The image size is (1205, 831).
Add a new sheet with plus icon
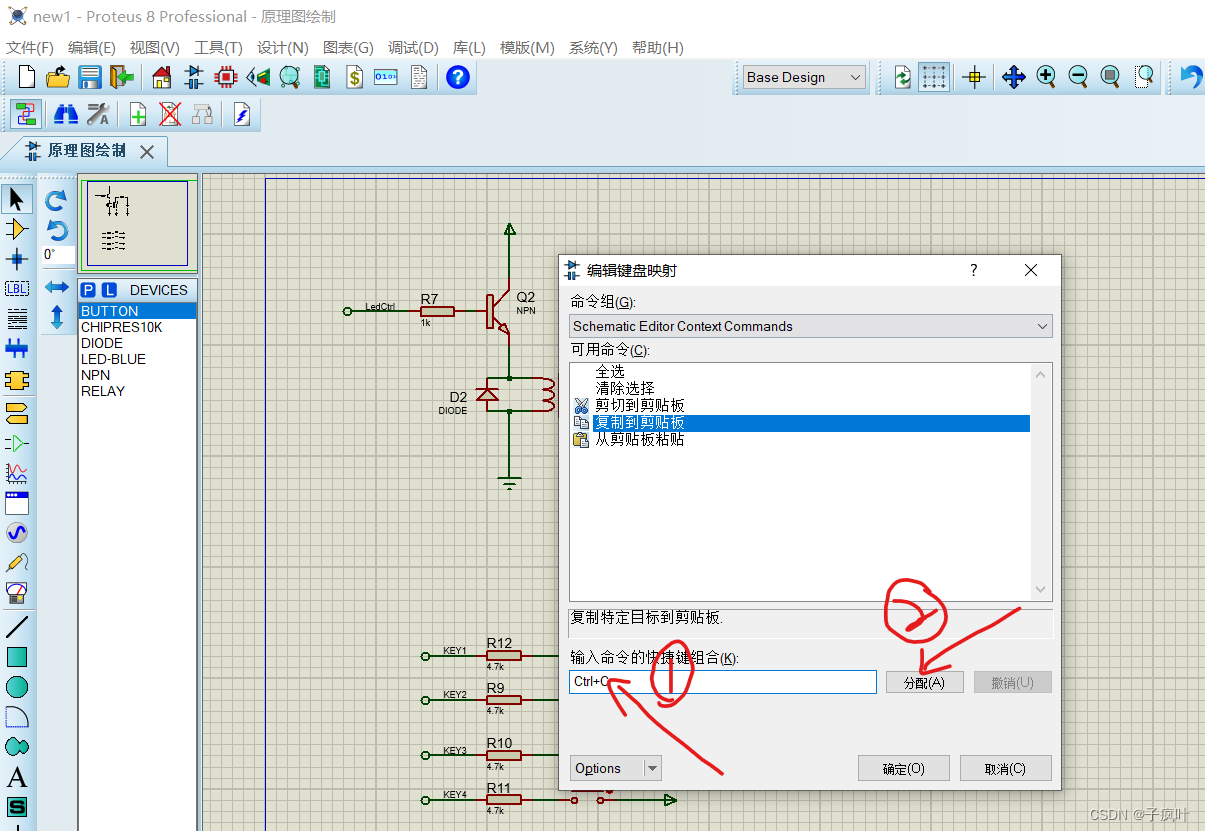click(138, 114)
